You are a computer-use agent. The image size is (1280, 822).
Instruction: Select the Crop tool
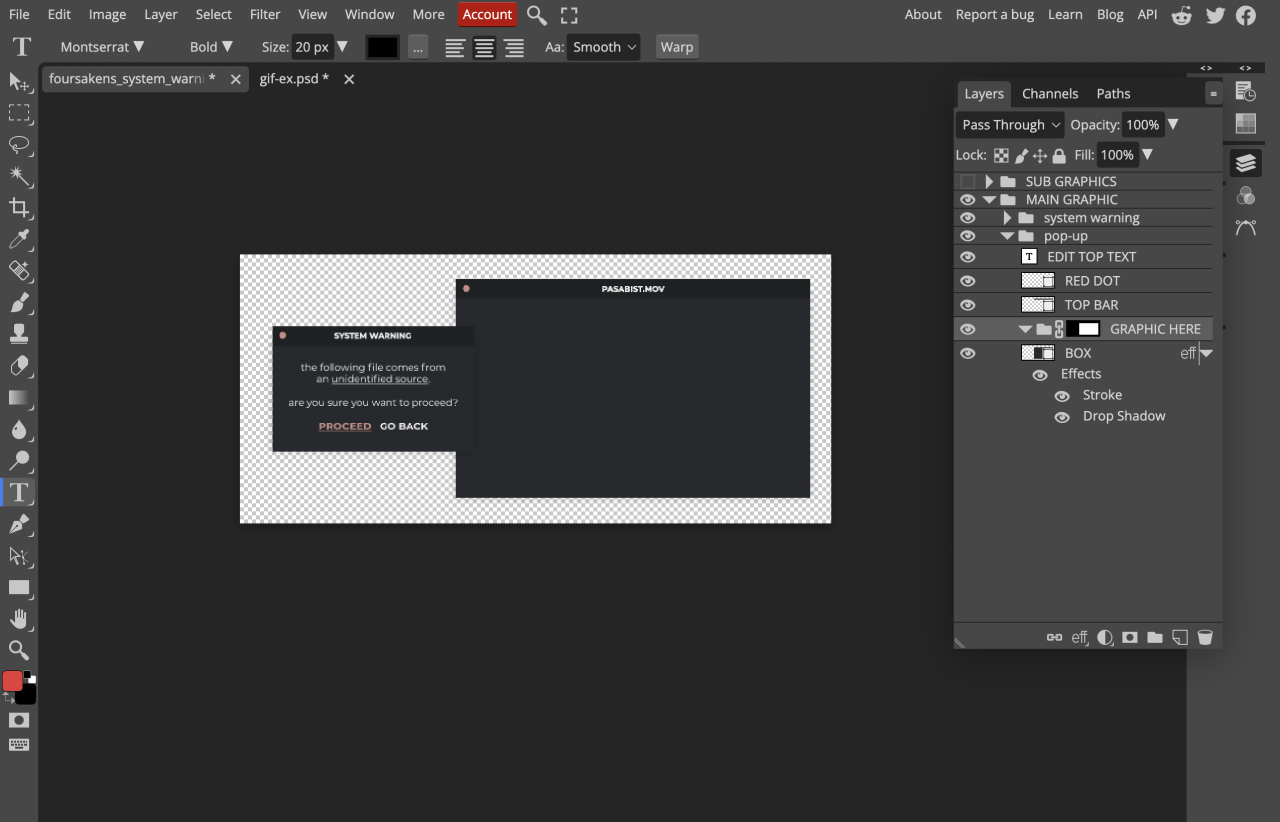pos(19,207)
